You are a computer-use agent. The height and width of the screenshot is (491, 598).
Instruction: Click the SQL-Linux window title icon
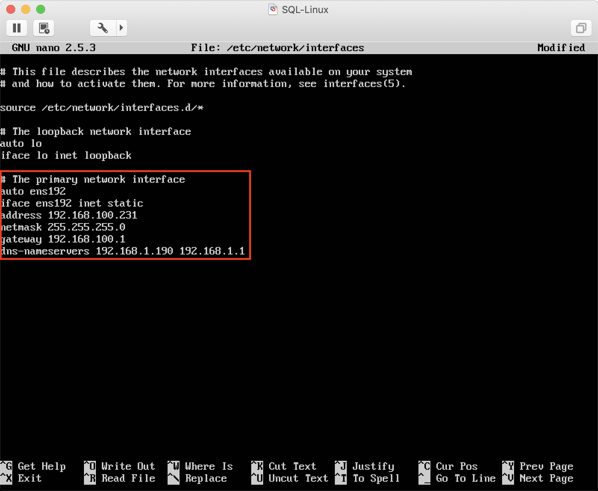coord(273,9)
